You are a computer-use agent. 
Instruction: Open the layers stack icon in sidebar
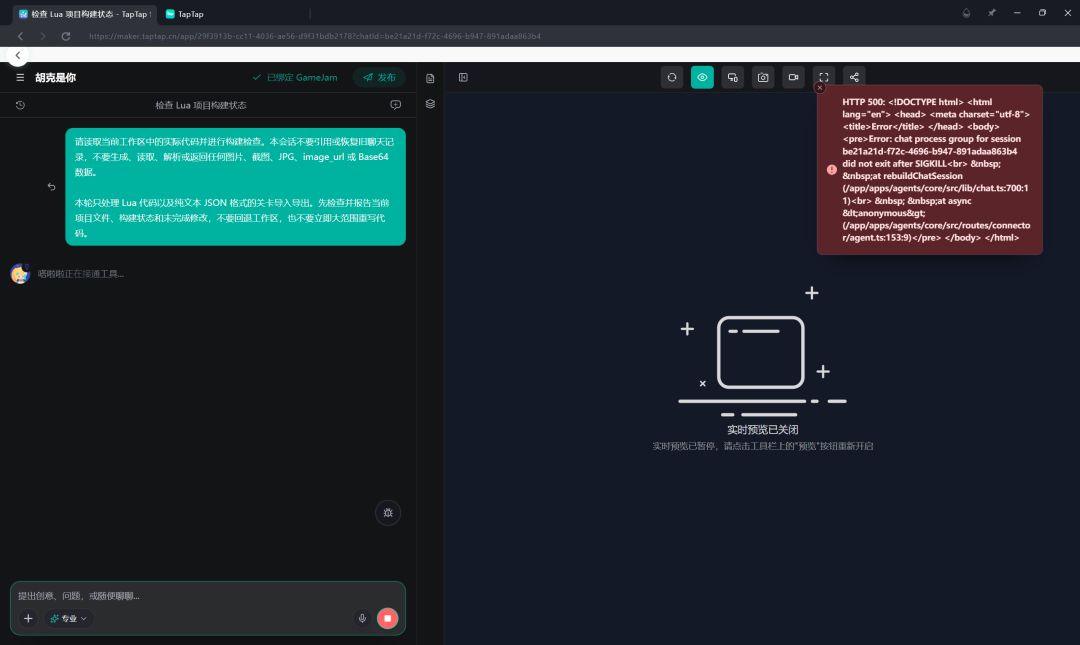(430, 104)
